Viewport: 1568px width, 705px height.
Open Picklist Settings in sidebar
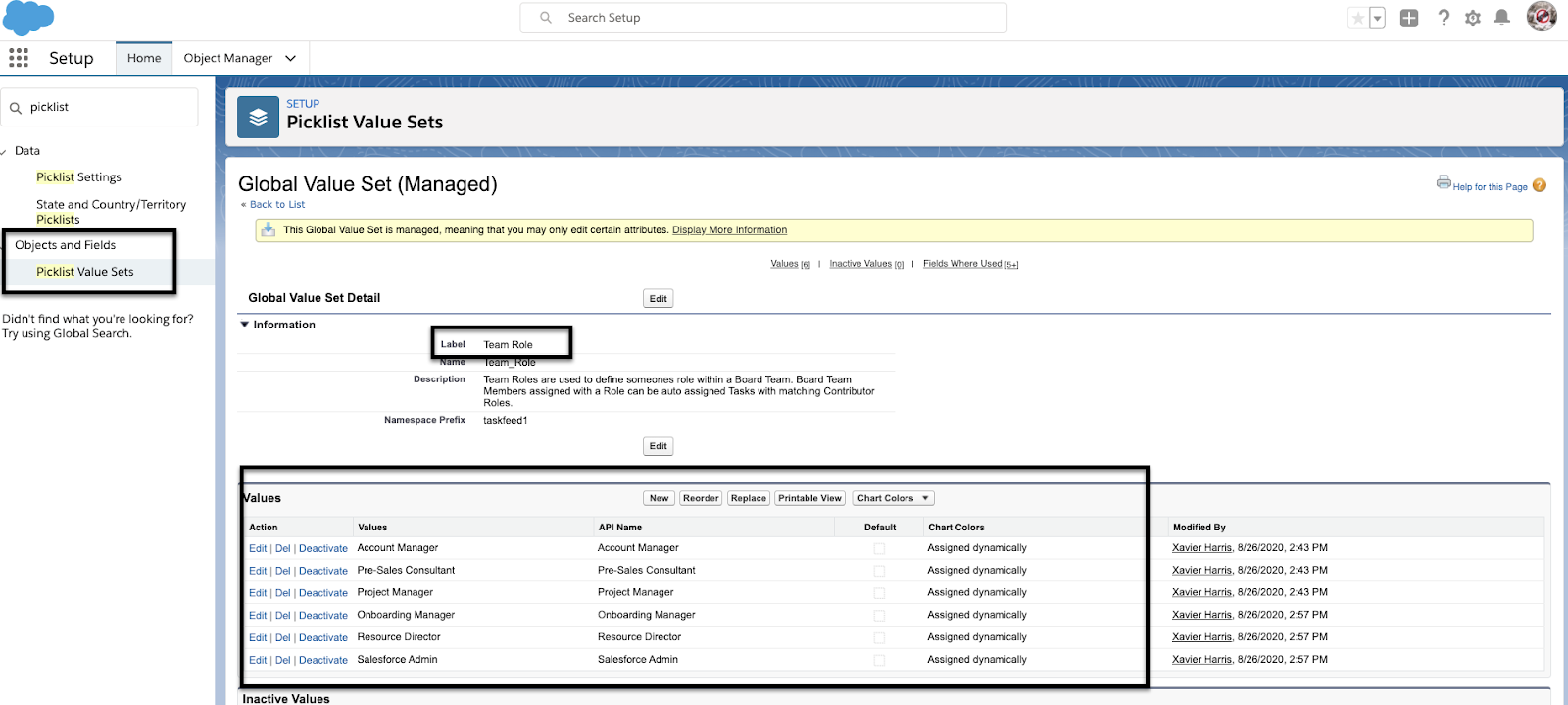[78, 177]
